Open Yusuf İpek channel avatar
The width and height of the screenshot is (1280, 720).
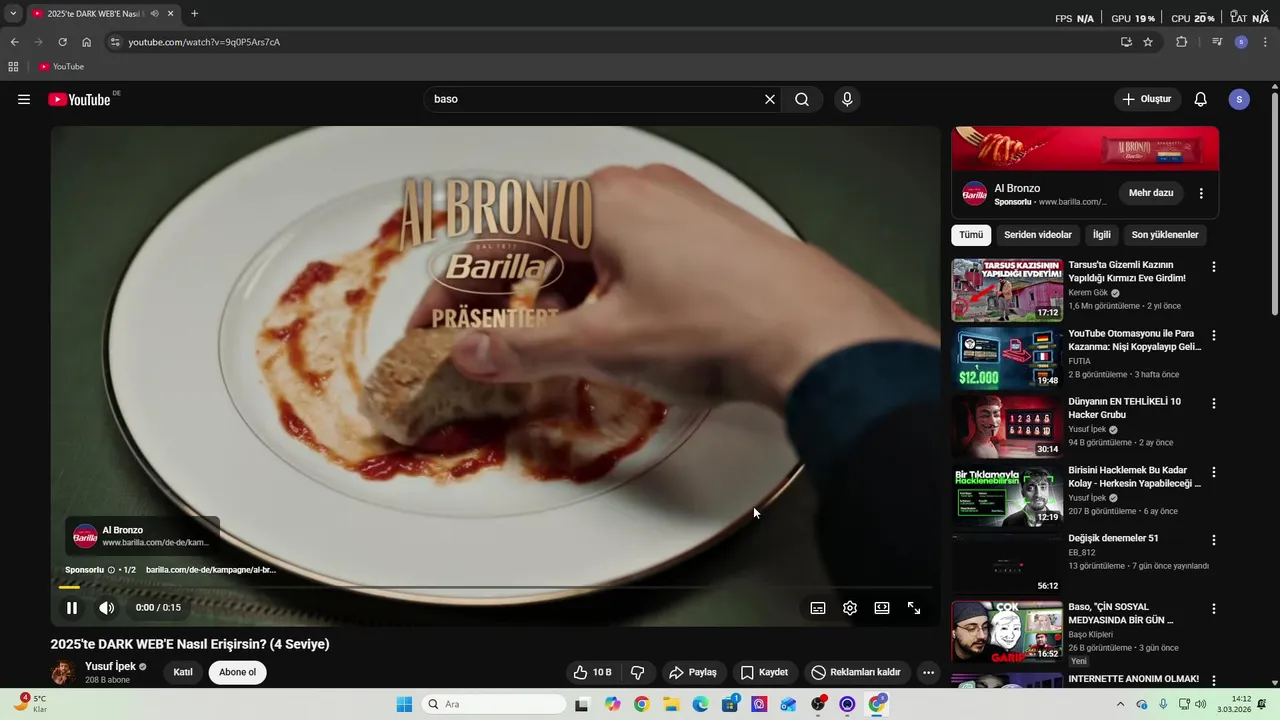[x=63, y=672]
